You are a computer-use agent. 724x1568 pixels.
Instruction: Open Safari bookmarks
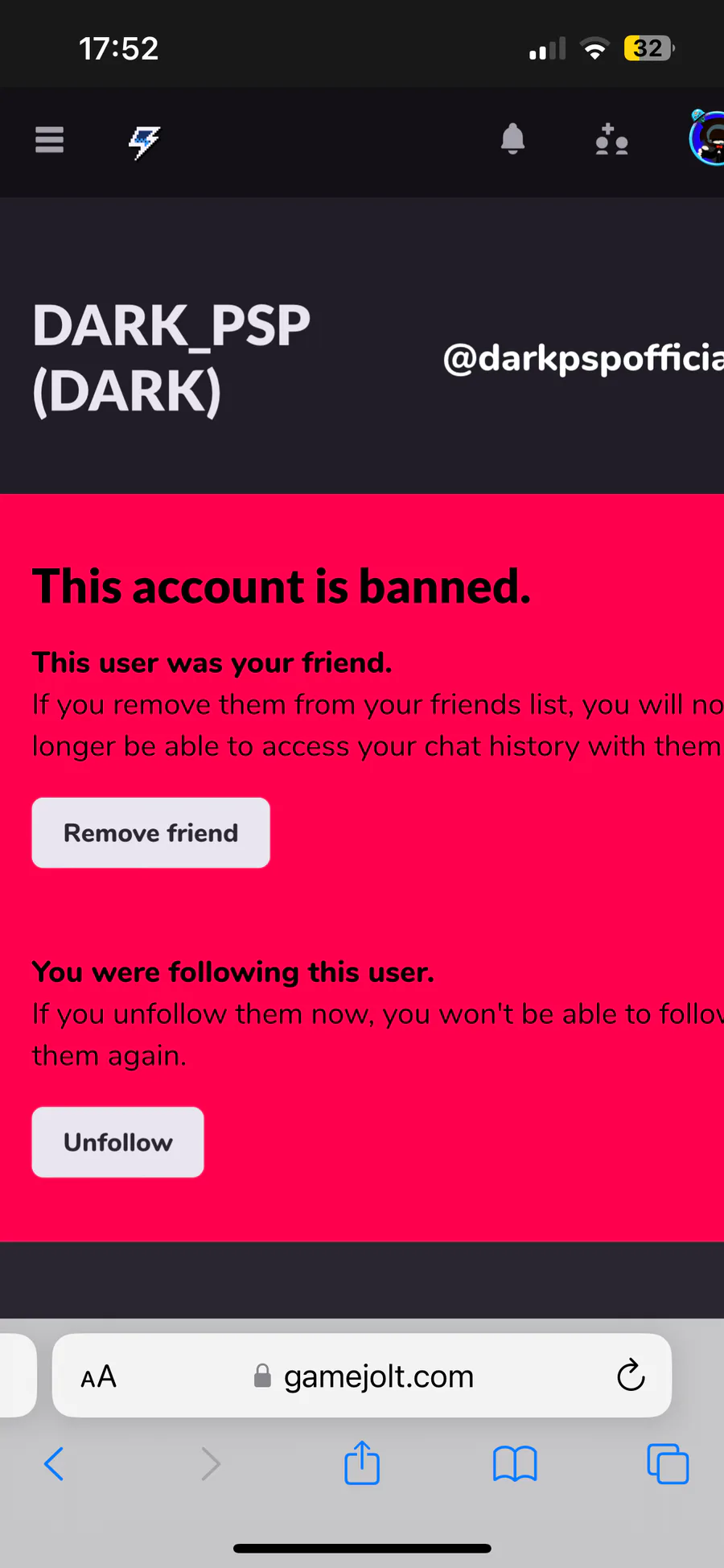[x=515, y=1463]
